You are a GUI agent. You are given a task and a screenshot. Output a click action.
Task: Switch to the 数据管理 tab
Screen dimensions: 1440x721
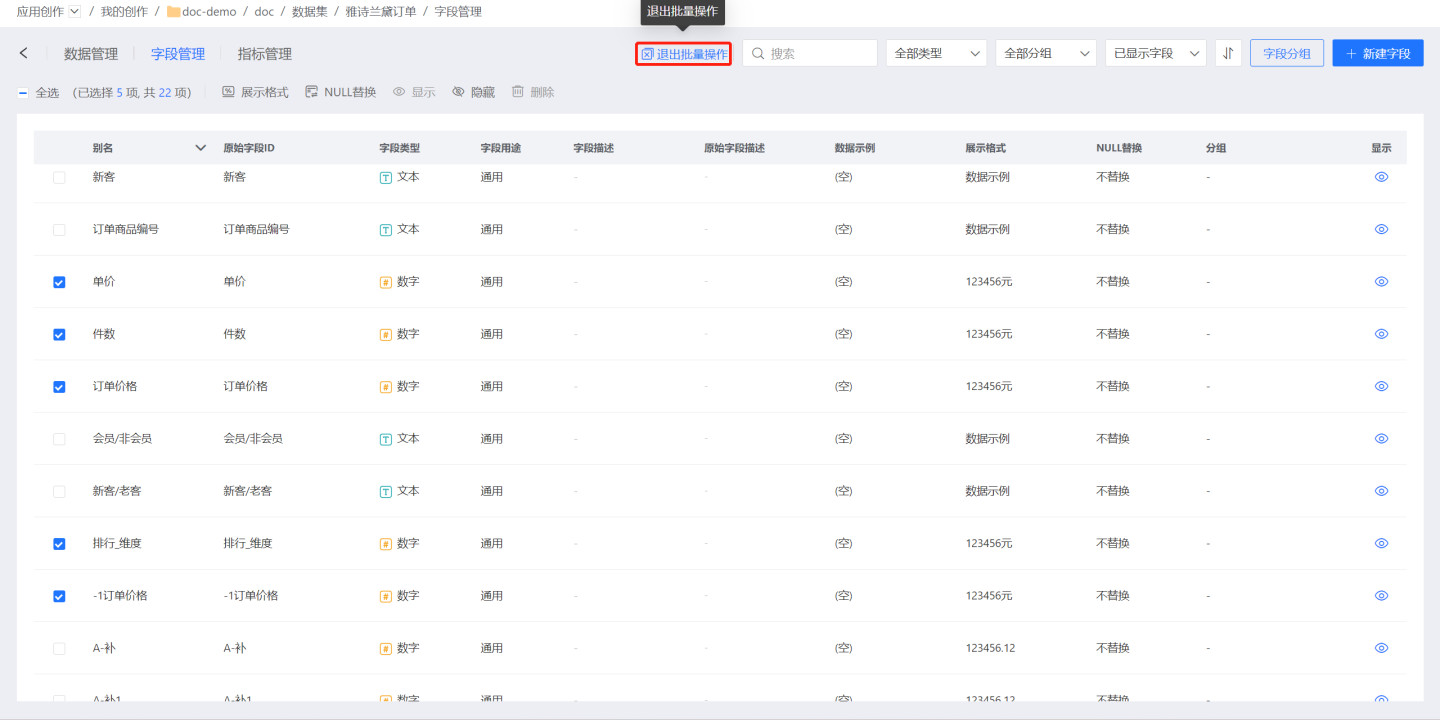91,54
